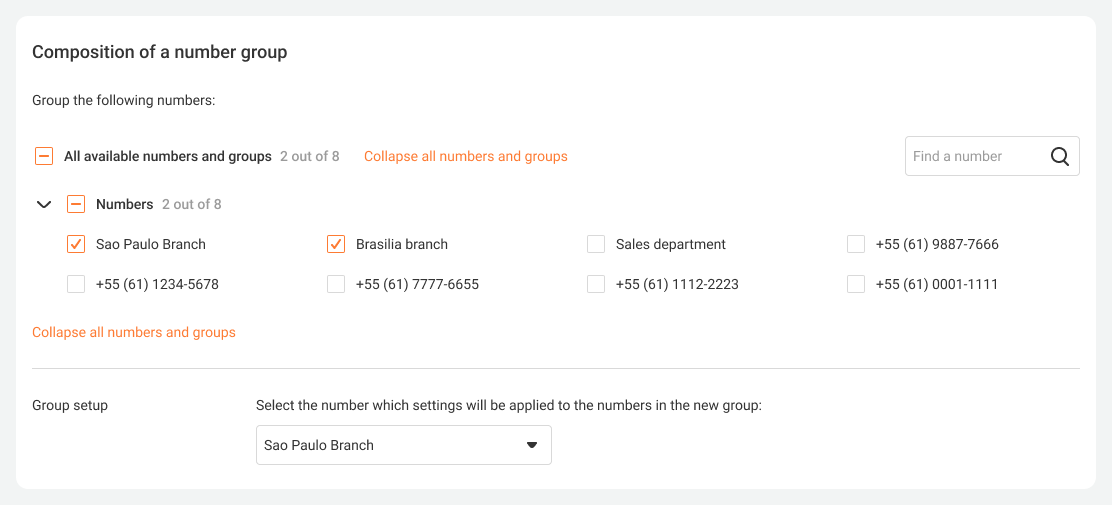Click the Numbers group label
This screenshot has height=505, width=1112.
click(125, 204)
